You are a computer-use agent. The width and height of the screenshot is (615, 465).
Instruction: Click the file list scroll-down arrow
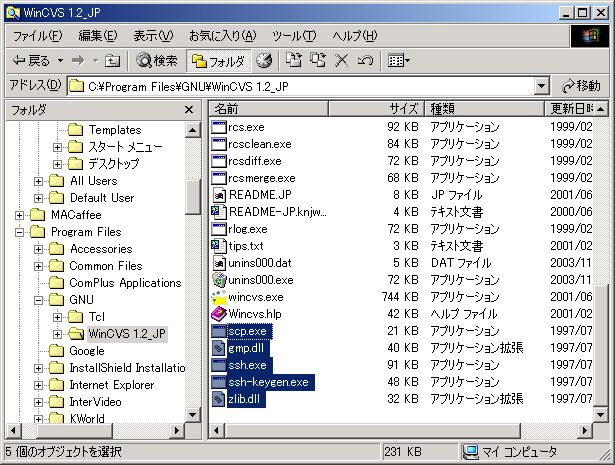point(600,414)
